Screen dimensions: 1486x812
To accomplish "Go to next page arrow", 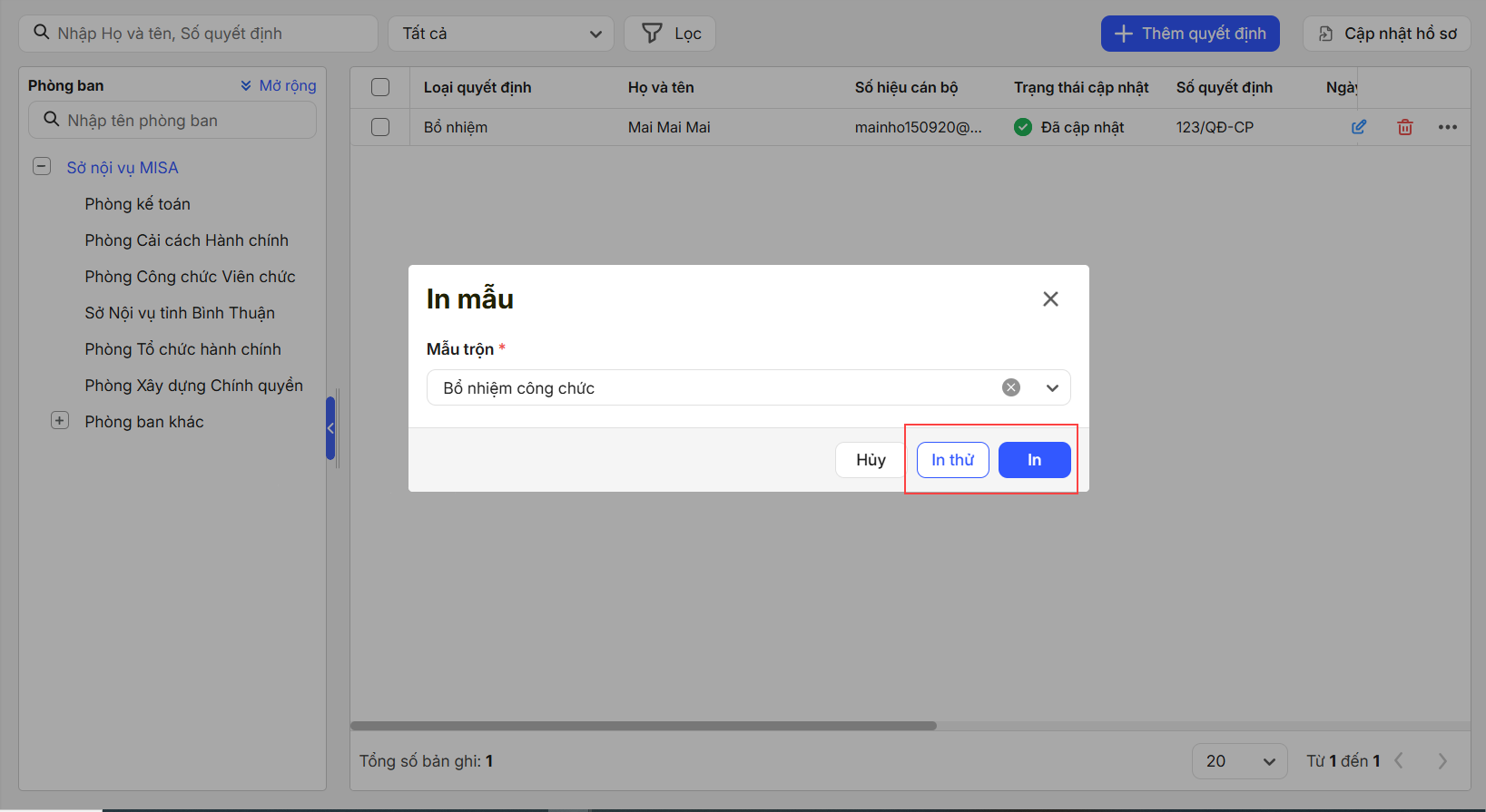I will pos(1442,761).
